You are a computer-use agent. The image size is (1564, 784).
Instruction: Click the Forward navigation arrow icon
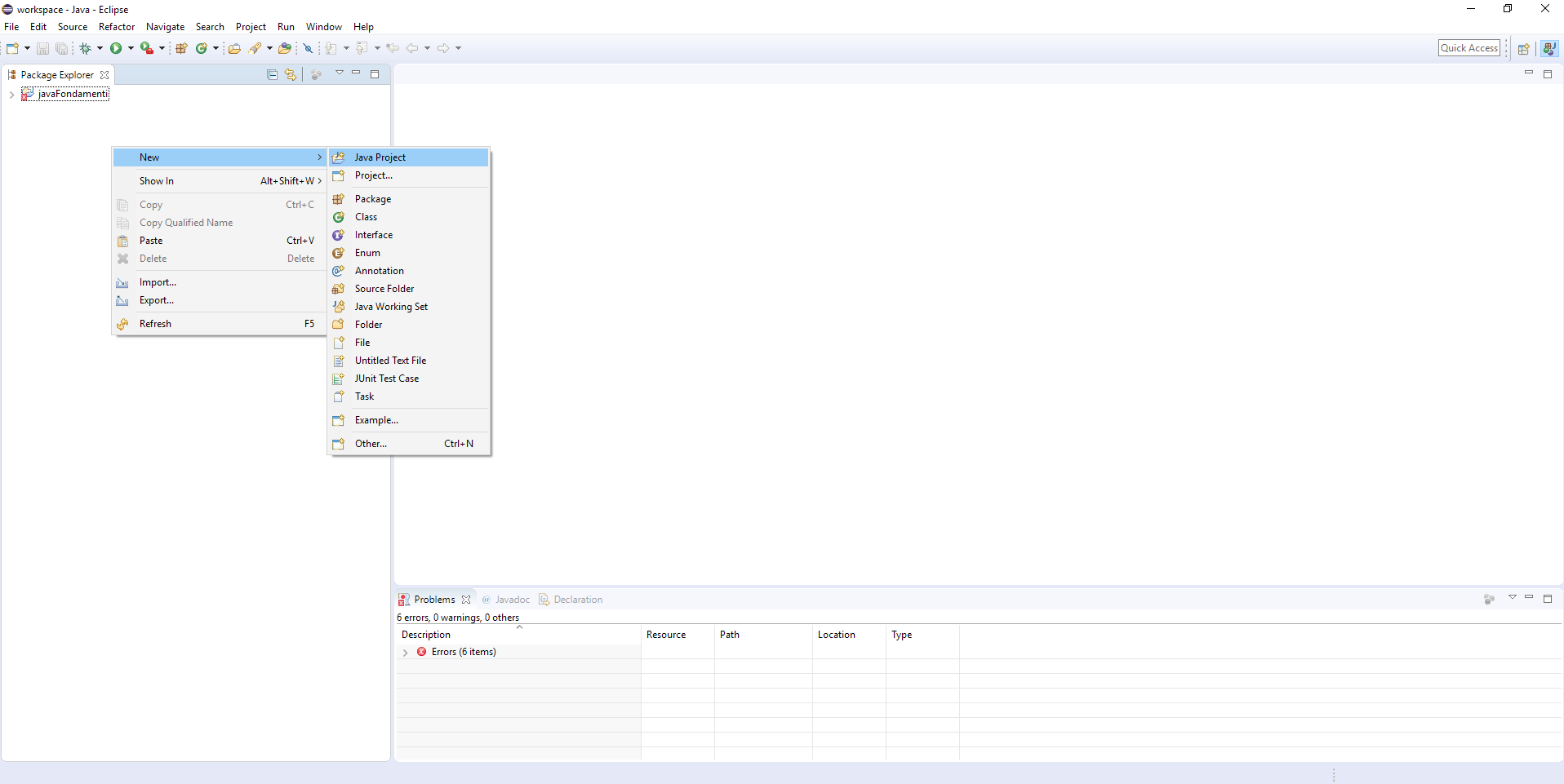tap(443, 48)
